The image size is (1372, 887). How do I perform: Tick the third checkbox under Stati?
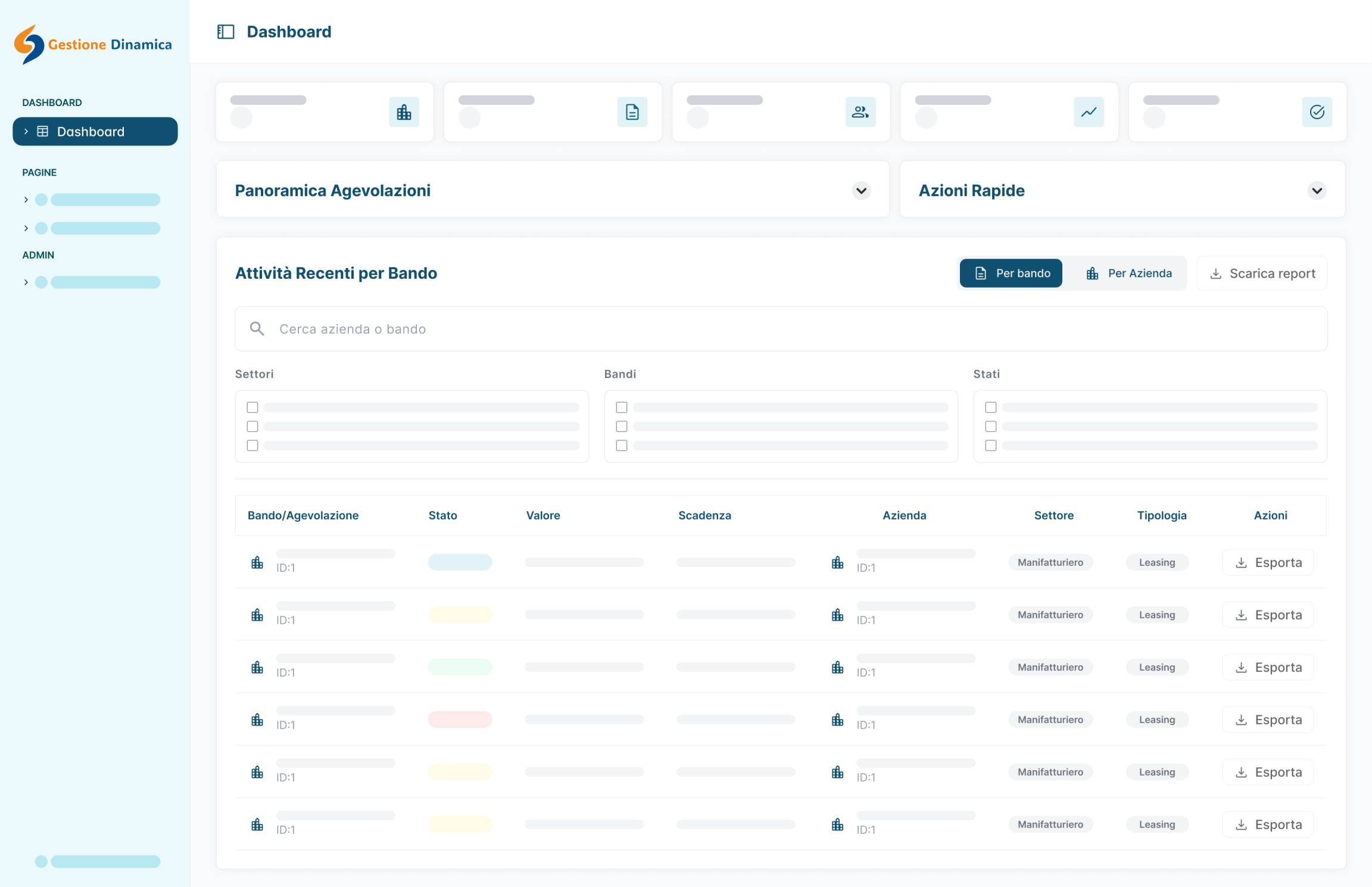tap(991, 445)
